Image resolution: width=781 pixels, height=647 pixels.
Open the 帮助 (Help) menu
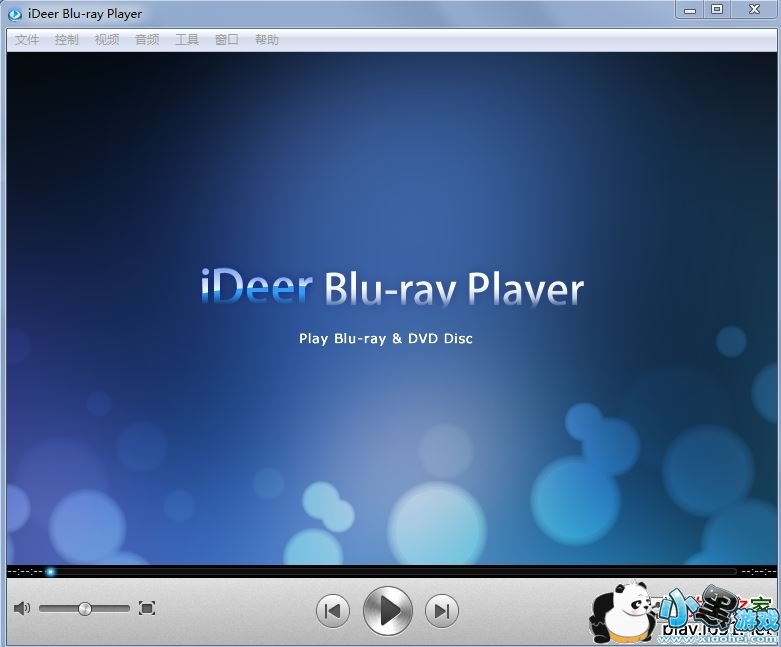pos(266,39)
